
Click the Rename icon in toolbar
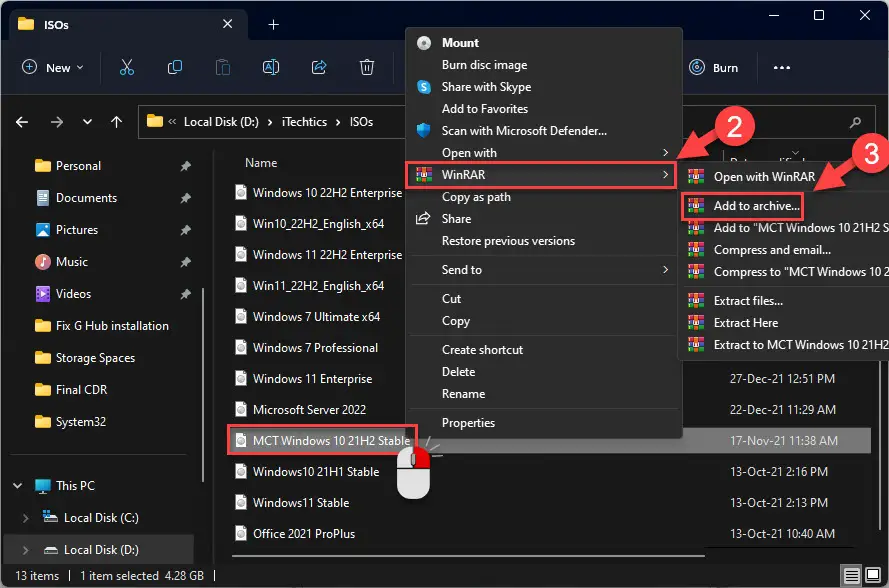pyautogui.click(x=271, y=67)
